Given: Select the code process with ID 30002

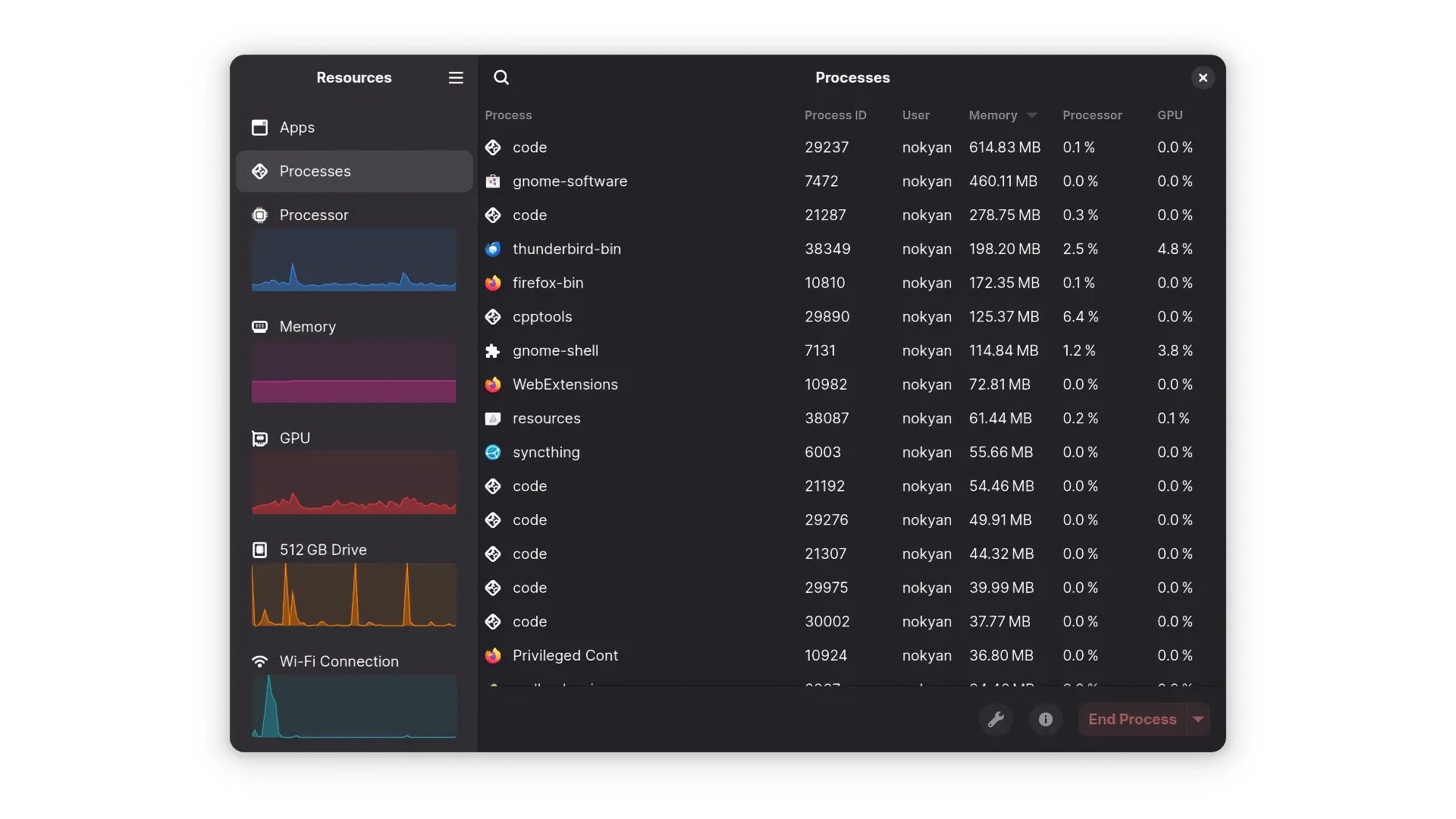Looking at the screenshot, I should (x=851, y=622).
